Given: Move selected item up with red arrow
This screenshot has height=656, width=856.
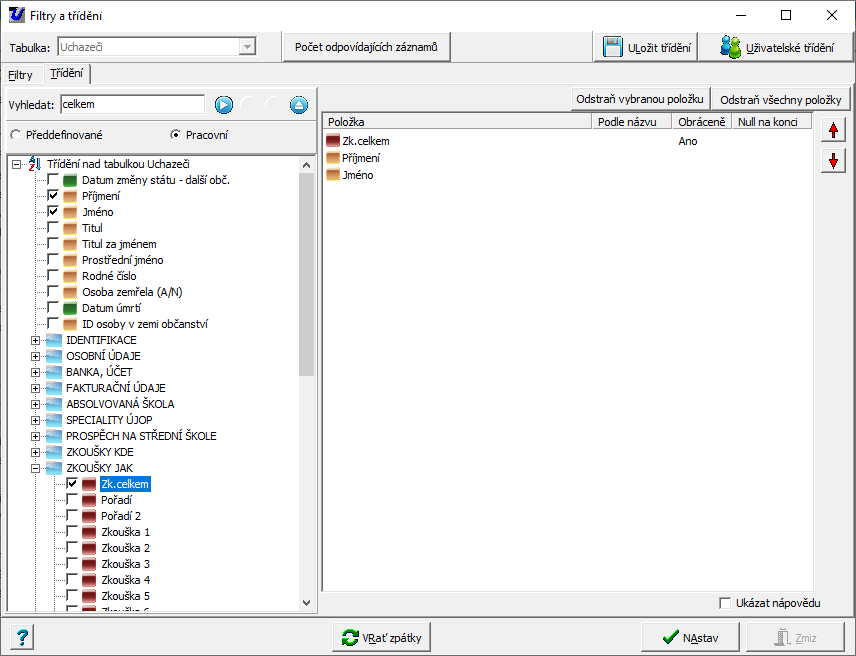Looking at the screenshot, I should coord(832,130).
